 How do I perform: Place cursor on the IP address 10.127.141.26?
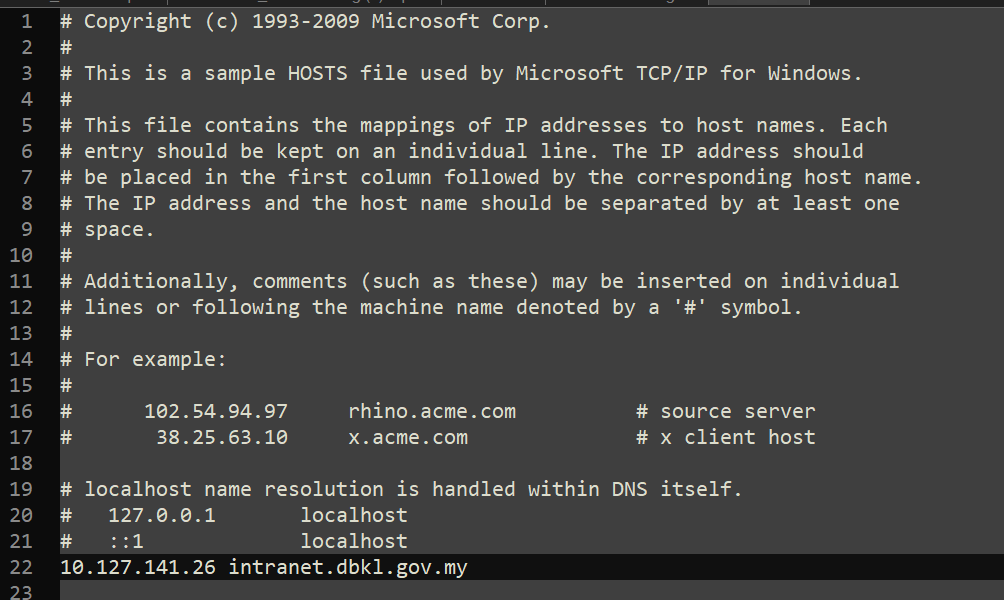138,567
